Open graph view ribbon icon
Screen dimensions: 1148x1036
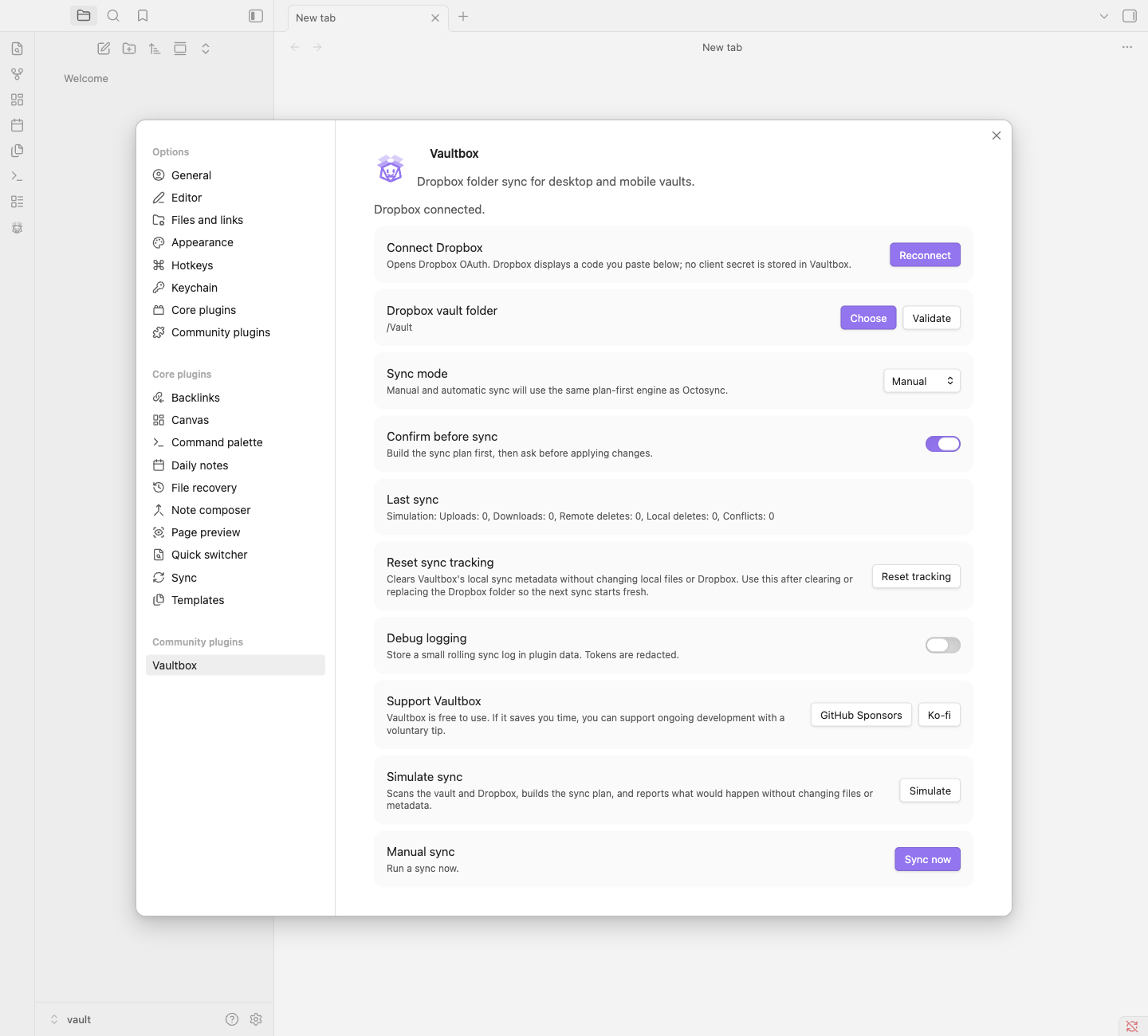pos(18,74)
